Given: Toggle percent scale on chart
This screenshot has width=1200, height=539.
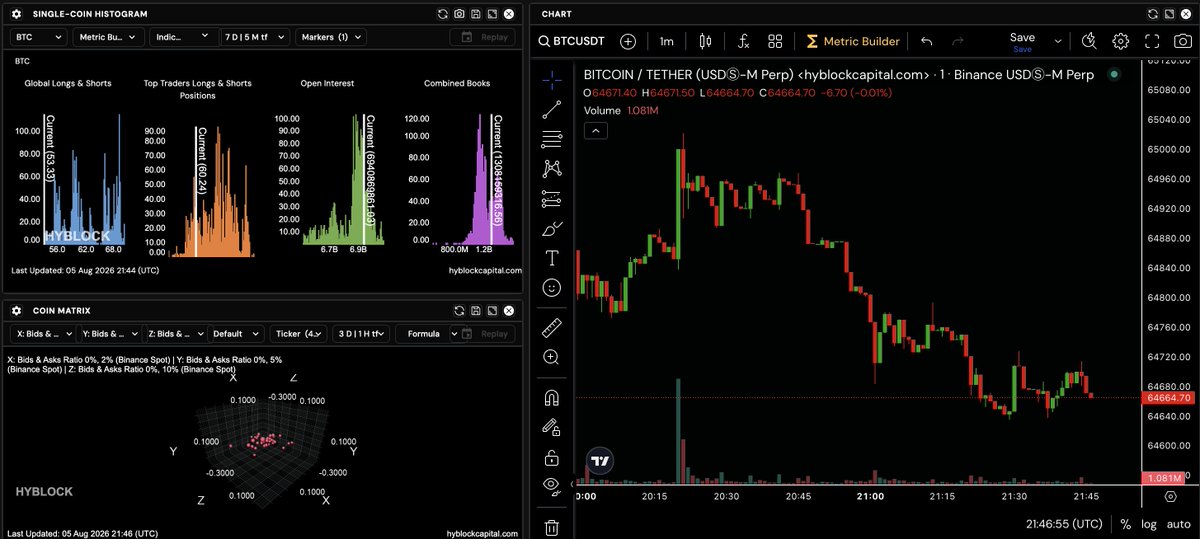Looking at the screenshot, I should pos(1126,524).
